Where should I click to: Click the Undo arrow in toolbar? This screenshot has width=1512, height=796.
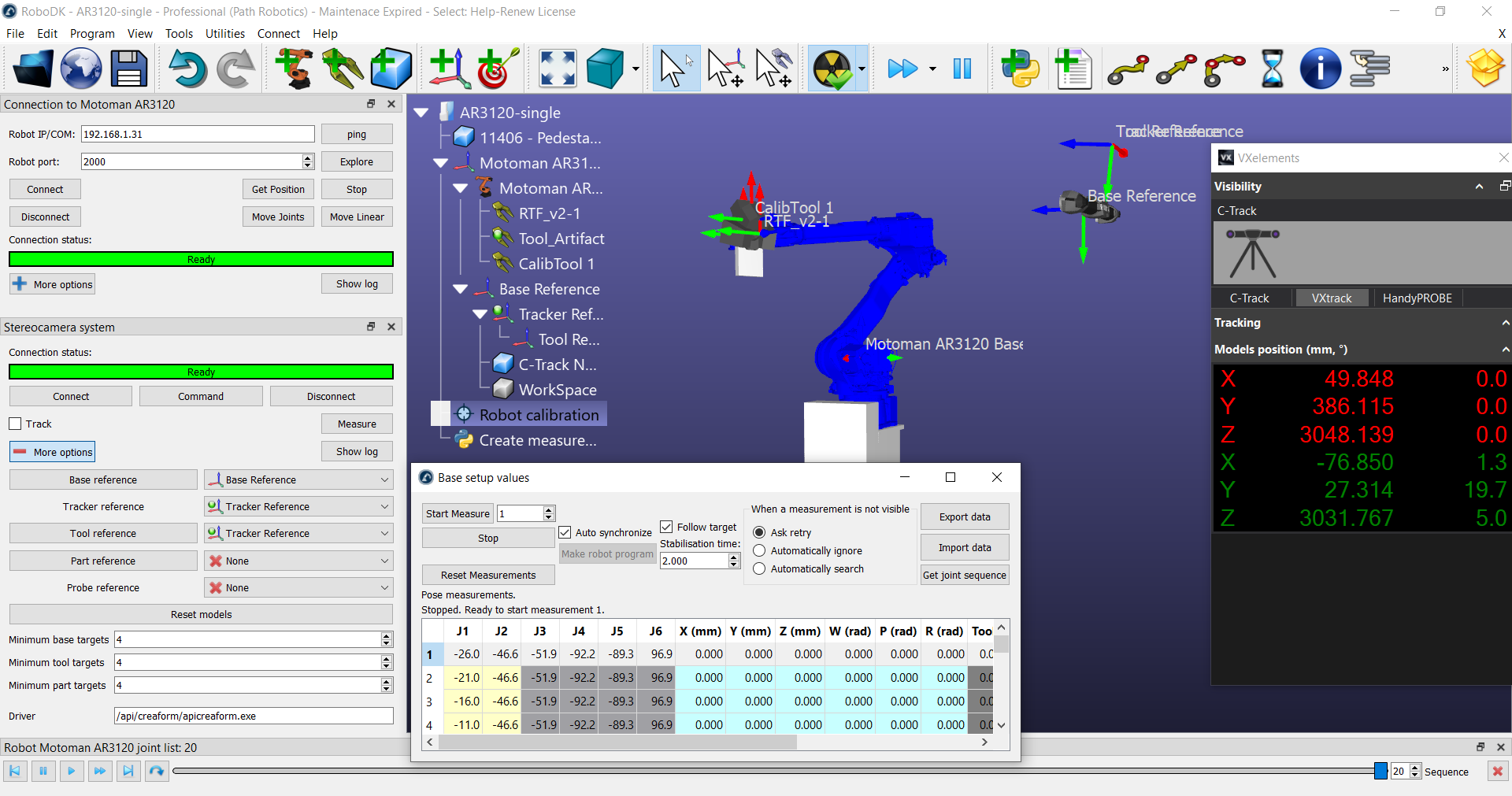click(187, 69)
